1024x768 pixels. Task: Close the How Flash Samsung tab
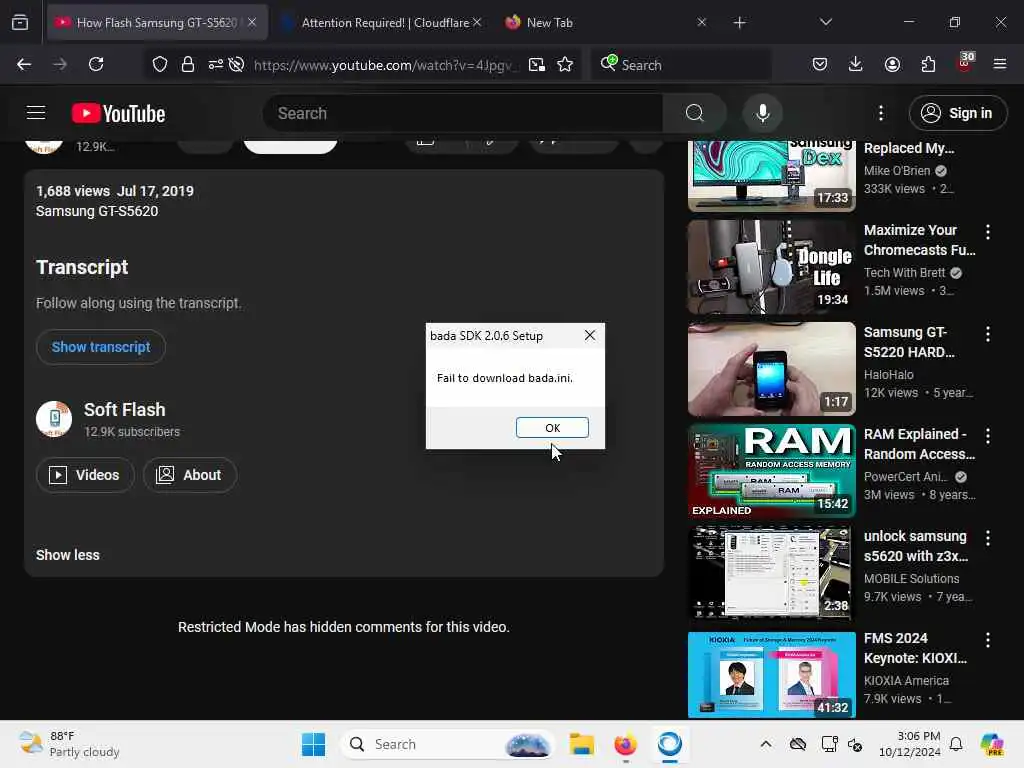[252, 22]
